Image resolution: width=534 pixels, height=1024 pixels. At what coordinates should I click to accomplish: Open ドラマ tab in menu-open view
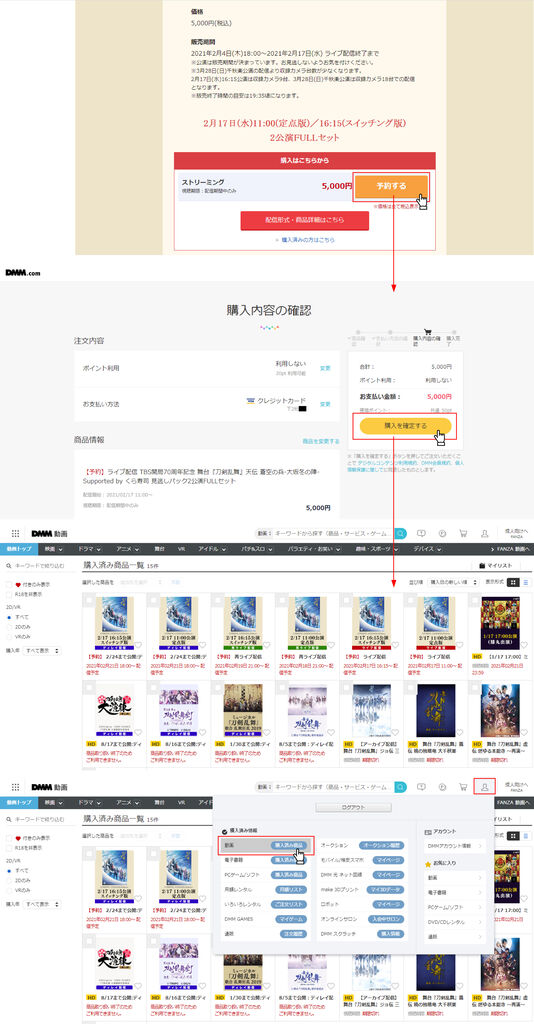[x=90, y=803]
